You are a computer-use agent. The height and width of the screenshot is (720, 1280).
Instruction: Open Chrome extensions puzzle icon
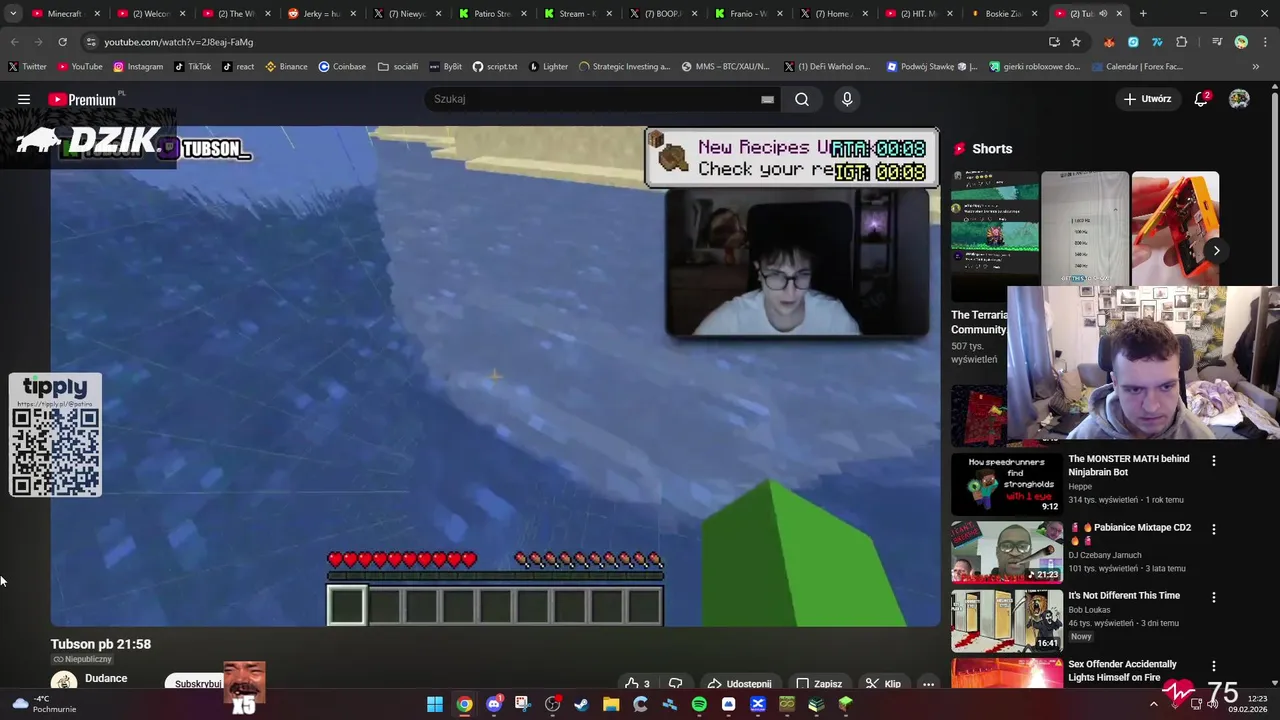(x=1182, y=42)
